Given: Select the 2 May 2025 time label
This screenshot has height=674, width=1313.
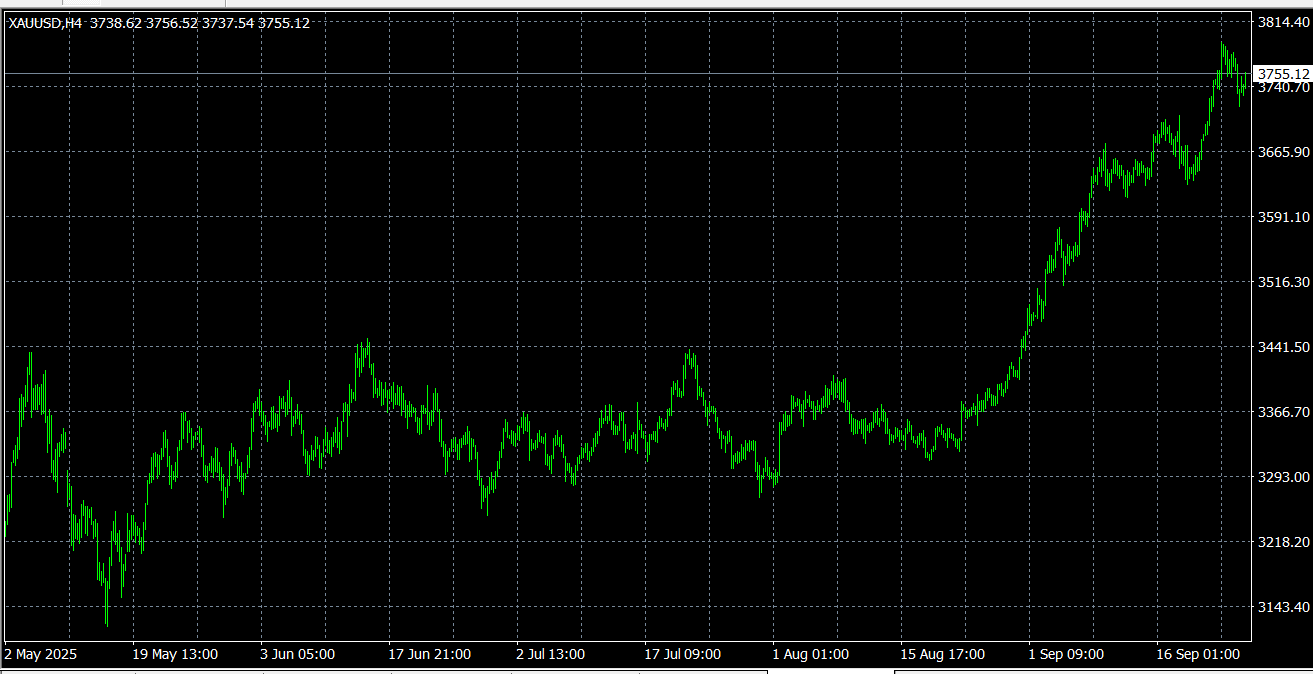Looking at the screenshot, I should tap(41, 654).
